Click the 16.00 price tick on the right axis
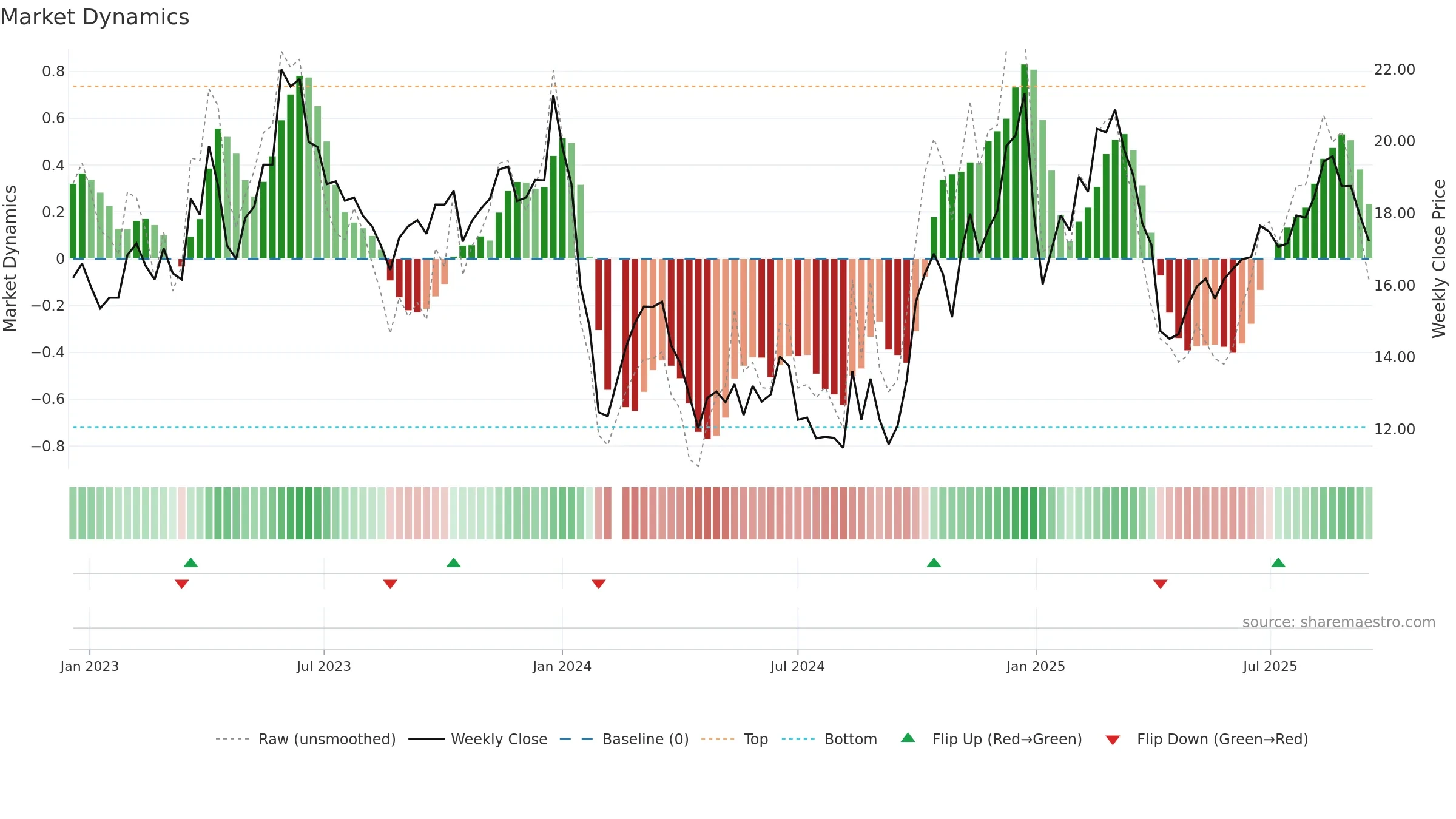The image size is (1456, 819). click(1395, 285)
